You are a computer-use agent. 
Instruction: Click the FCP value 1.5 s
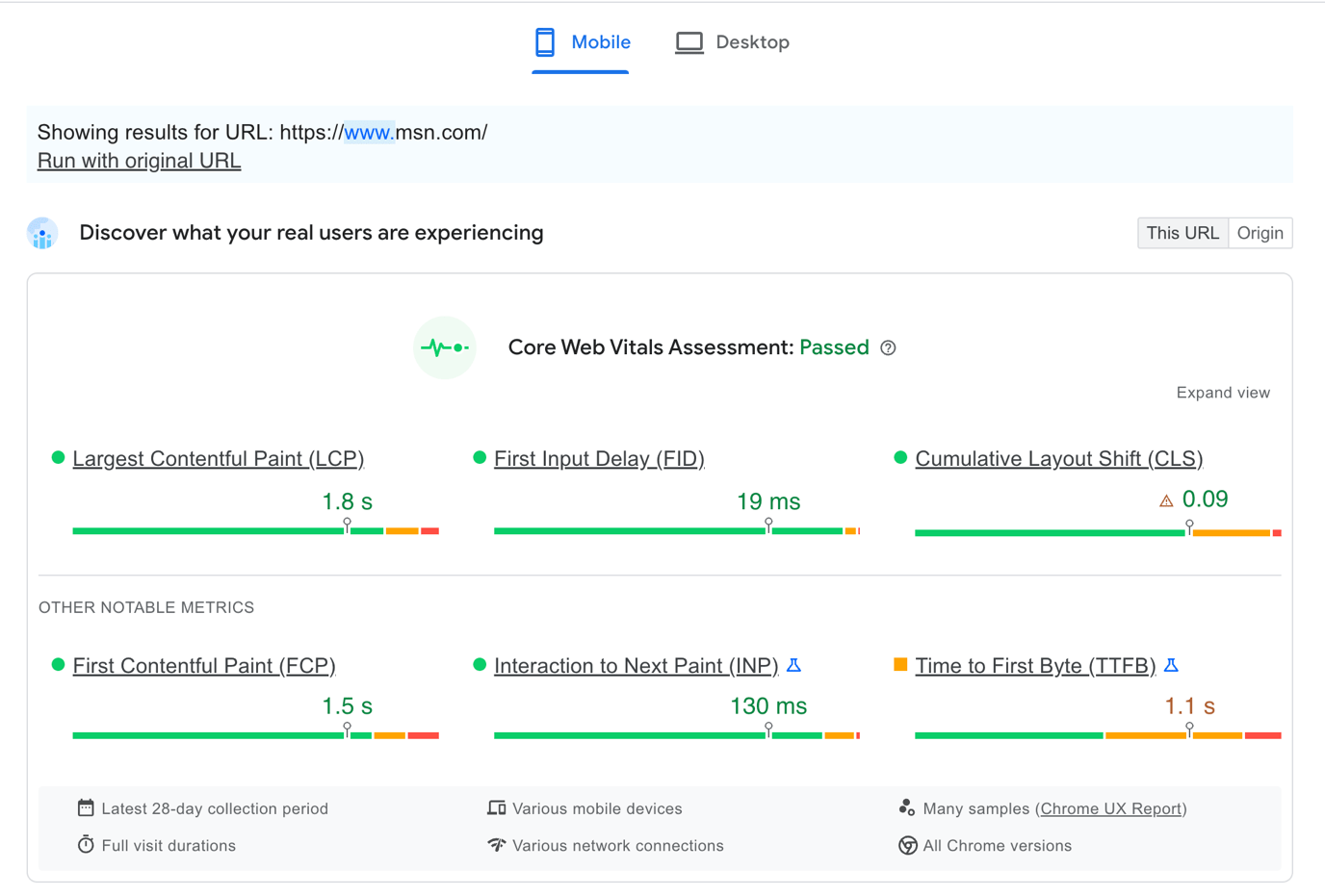347,706
